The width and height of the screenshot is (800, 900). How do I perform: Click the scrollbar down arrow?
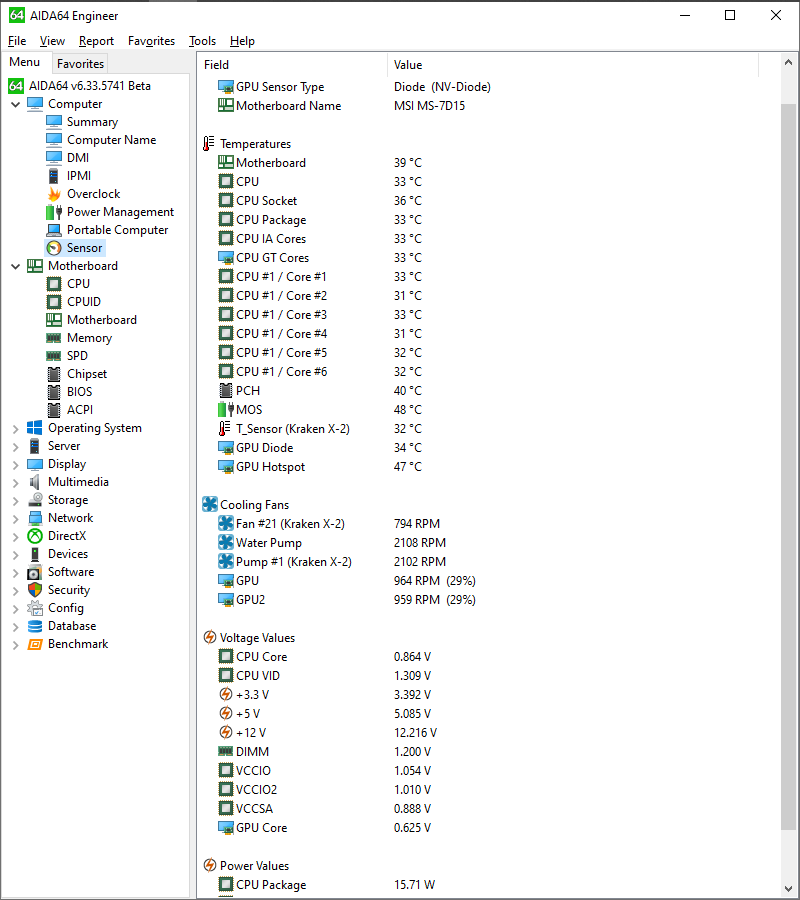coord(788,889)
